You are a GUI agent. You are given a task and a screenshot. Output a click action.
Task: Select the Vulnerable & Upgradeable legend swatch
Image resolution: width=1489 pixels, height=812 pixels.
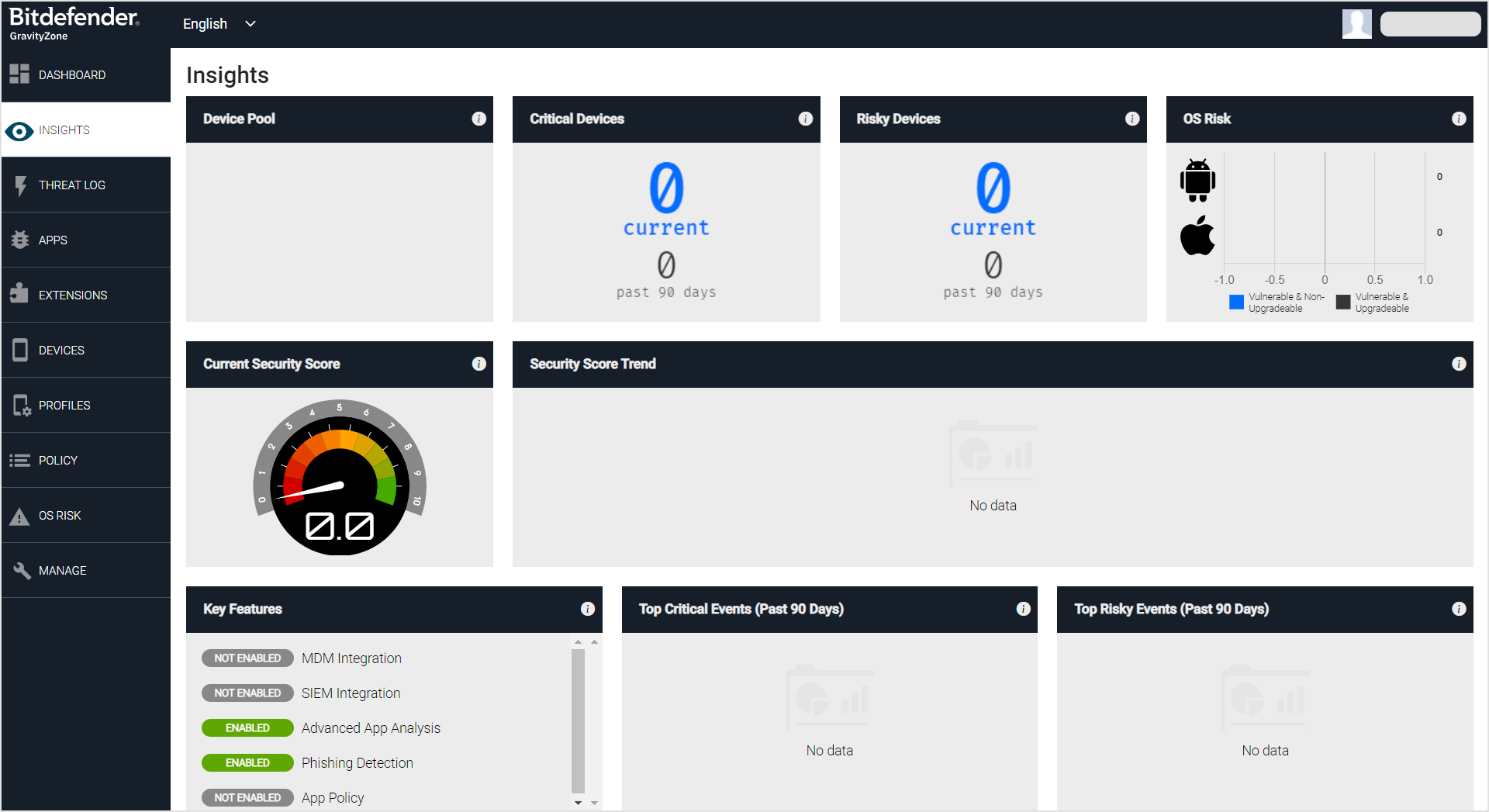tap(1343, 302)
